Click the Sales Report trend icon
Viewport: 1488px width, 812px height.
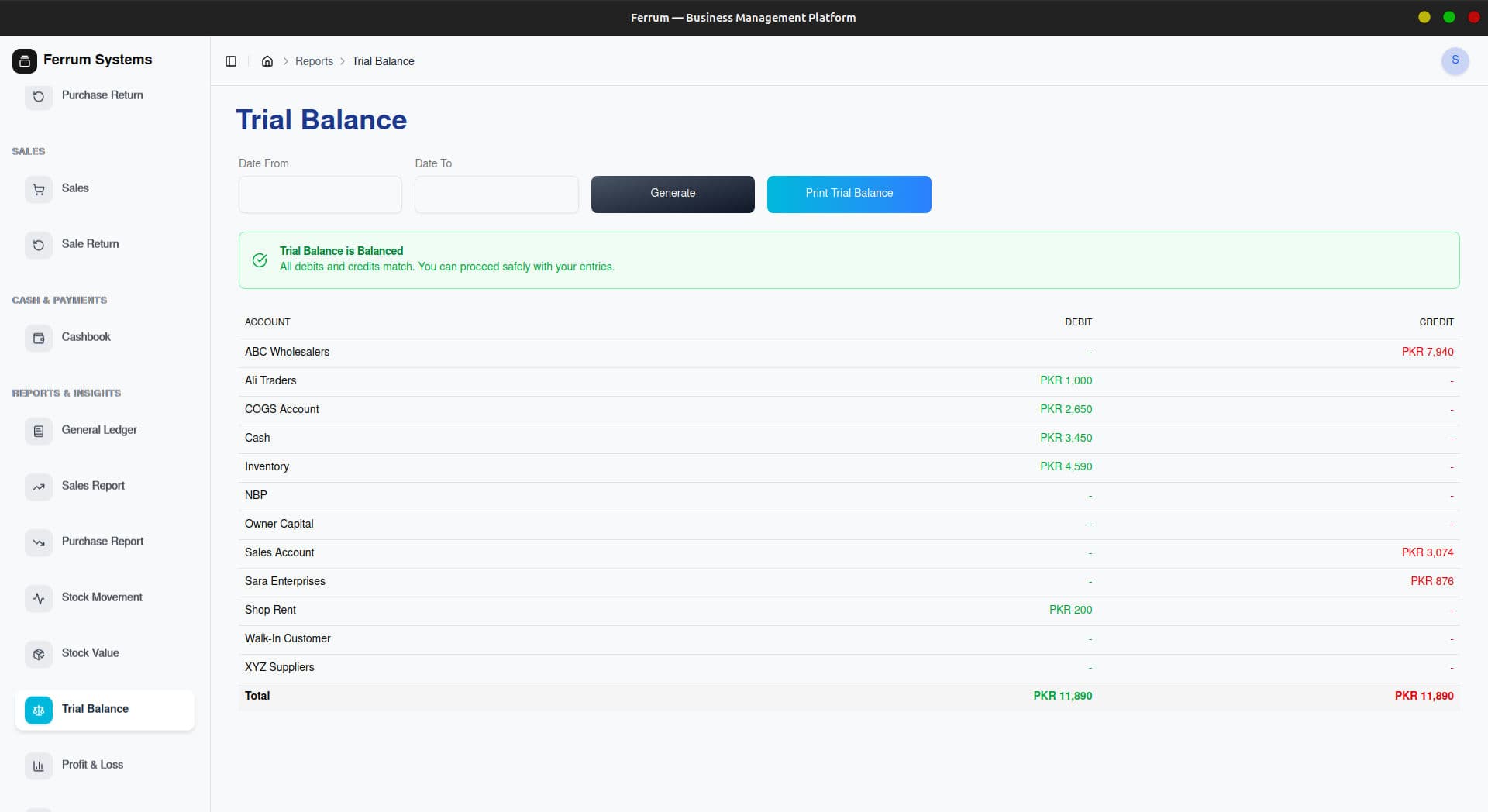coord(39,487)
